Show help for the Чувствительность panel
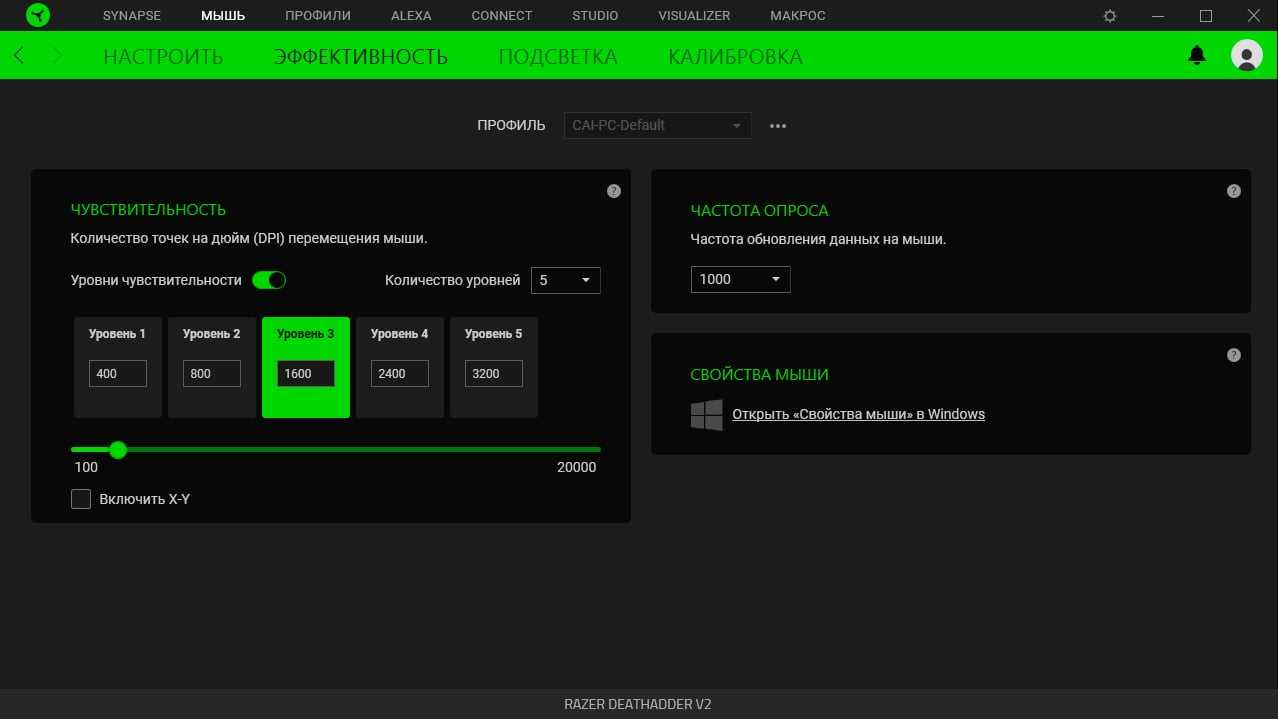The image size is (1278, 723). click(x=614, y=191)
